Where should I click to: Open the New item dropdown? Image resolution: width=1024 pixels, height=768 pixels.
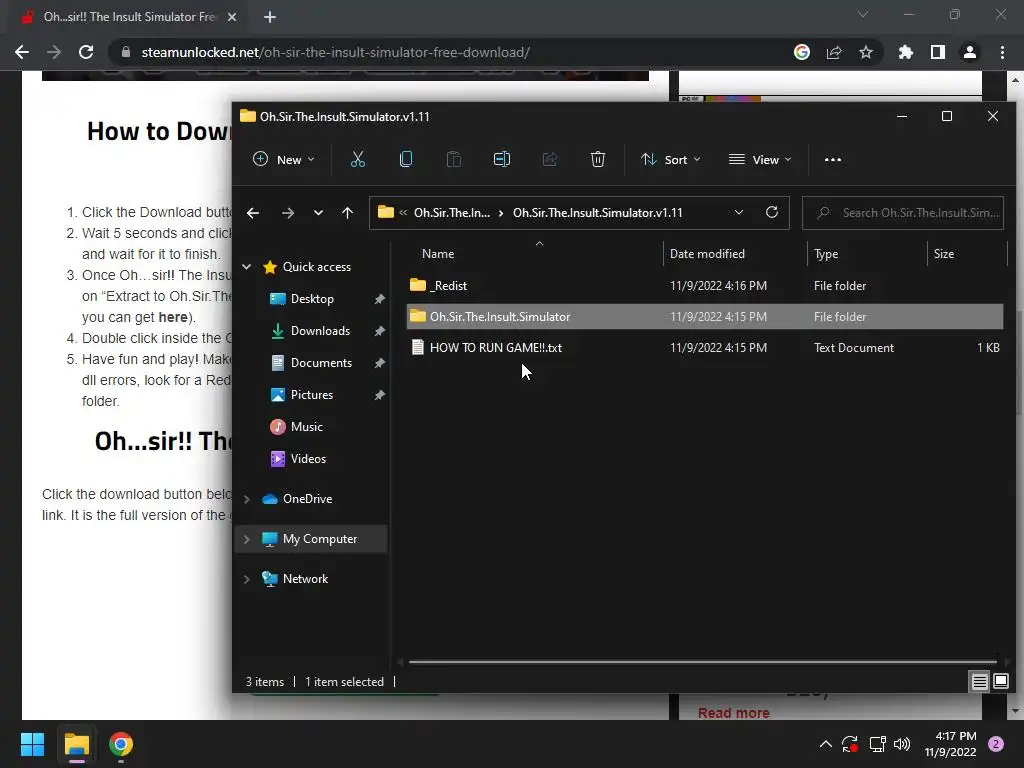(x=283, y=159)
